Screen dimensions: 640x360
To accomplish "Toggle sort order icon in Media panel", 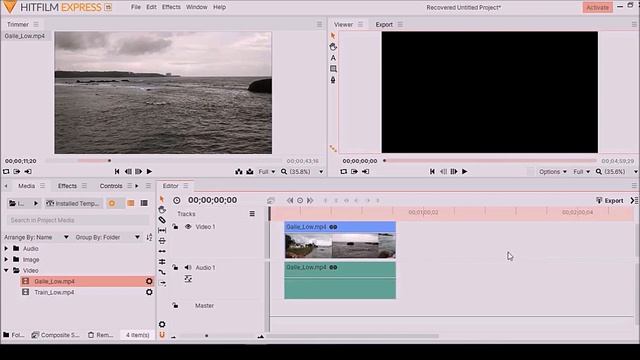I will [x=149, y=237].
